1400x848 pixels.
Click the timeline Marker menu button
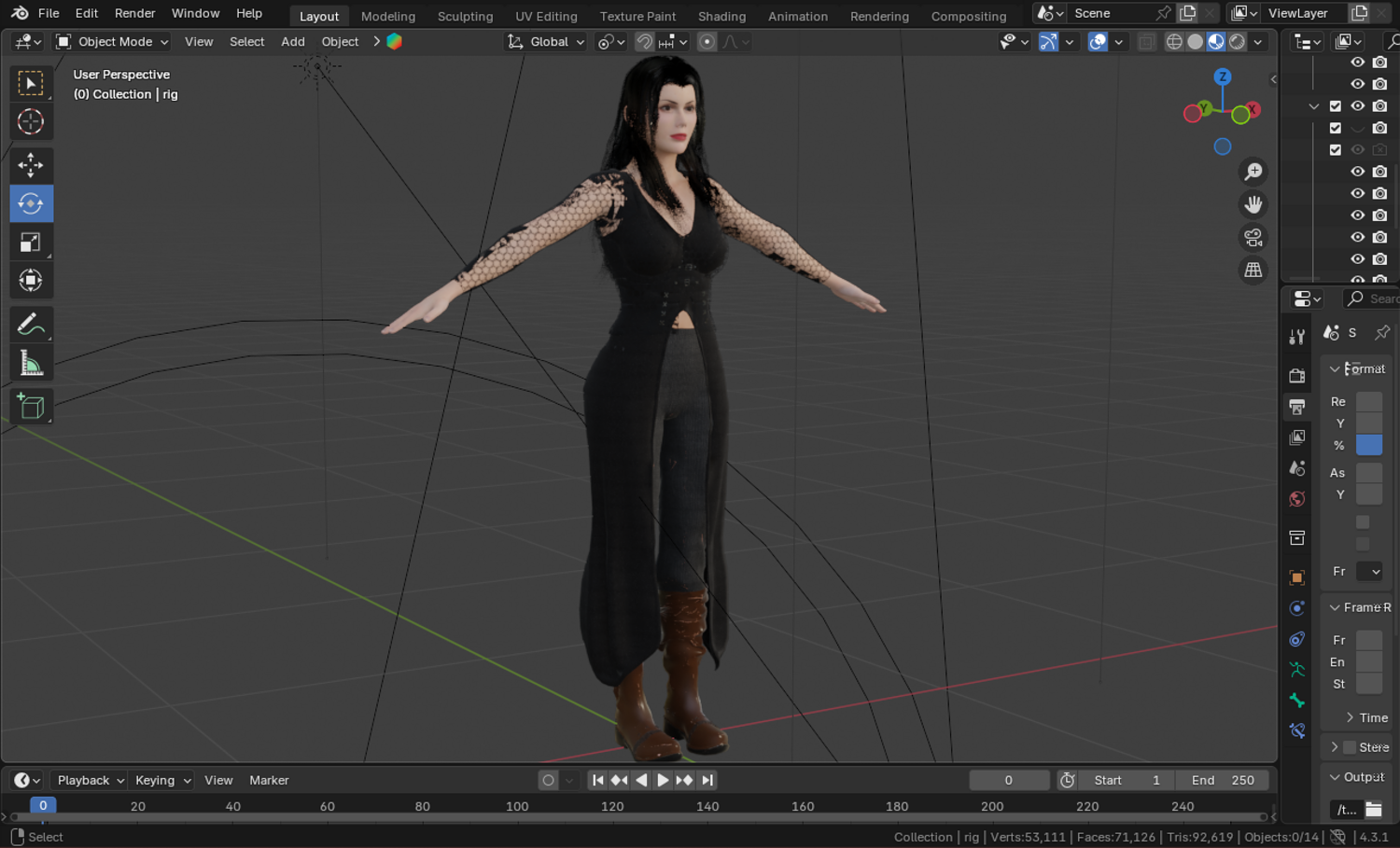tap(269, 780)
